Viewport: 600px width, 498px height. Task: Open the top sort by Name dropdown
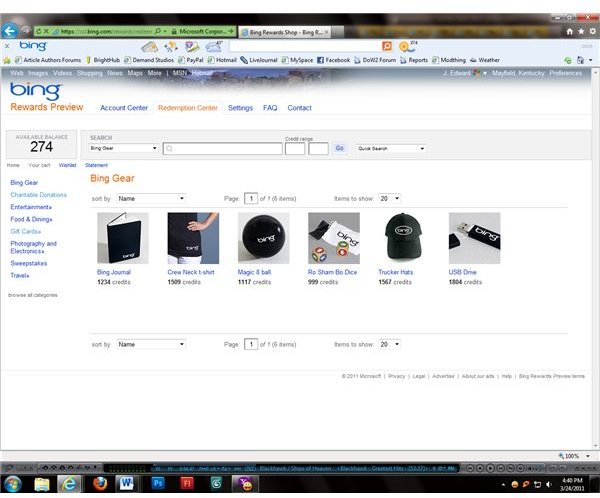point(151,198)
